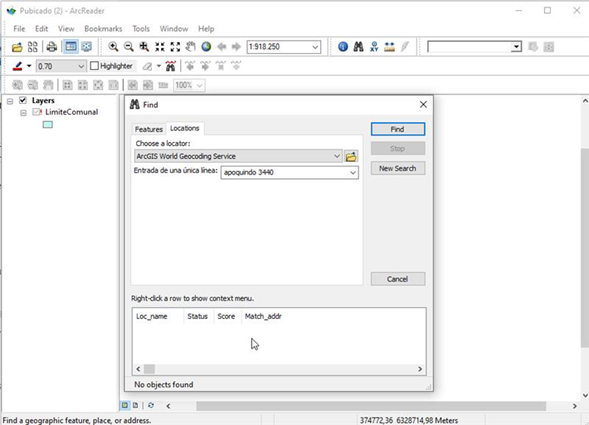Click the Match_addr column header

click(x=263, y=316)
